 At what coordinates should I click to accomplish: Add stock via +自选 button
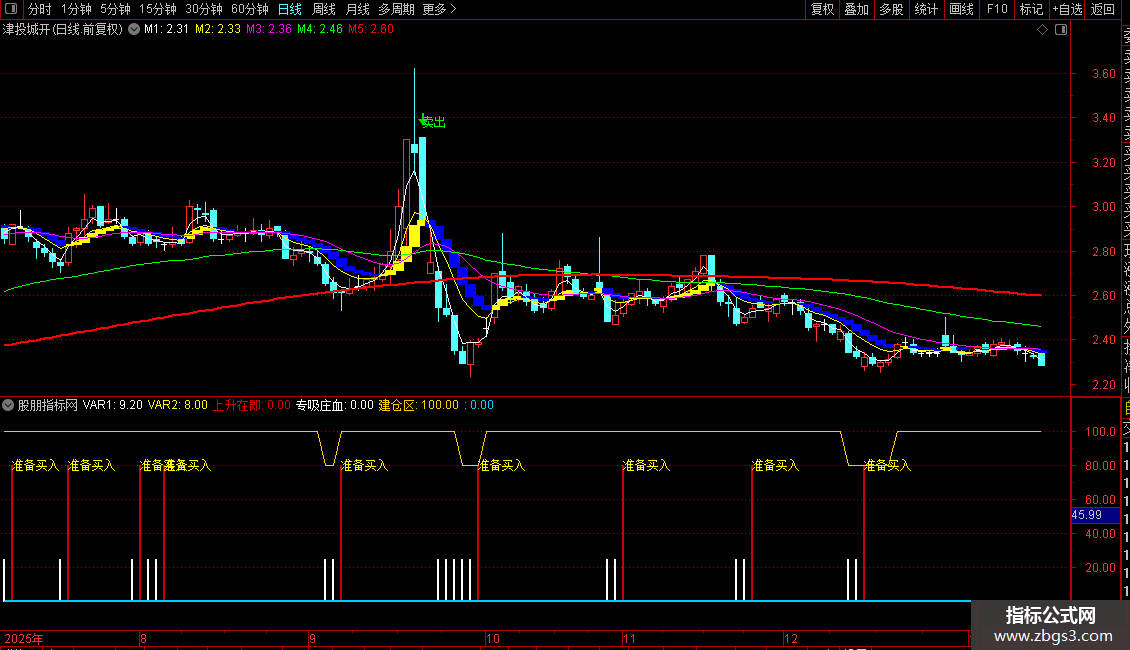tap(1067, 9)
